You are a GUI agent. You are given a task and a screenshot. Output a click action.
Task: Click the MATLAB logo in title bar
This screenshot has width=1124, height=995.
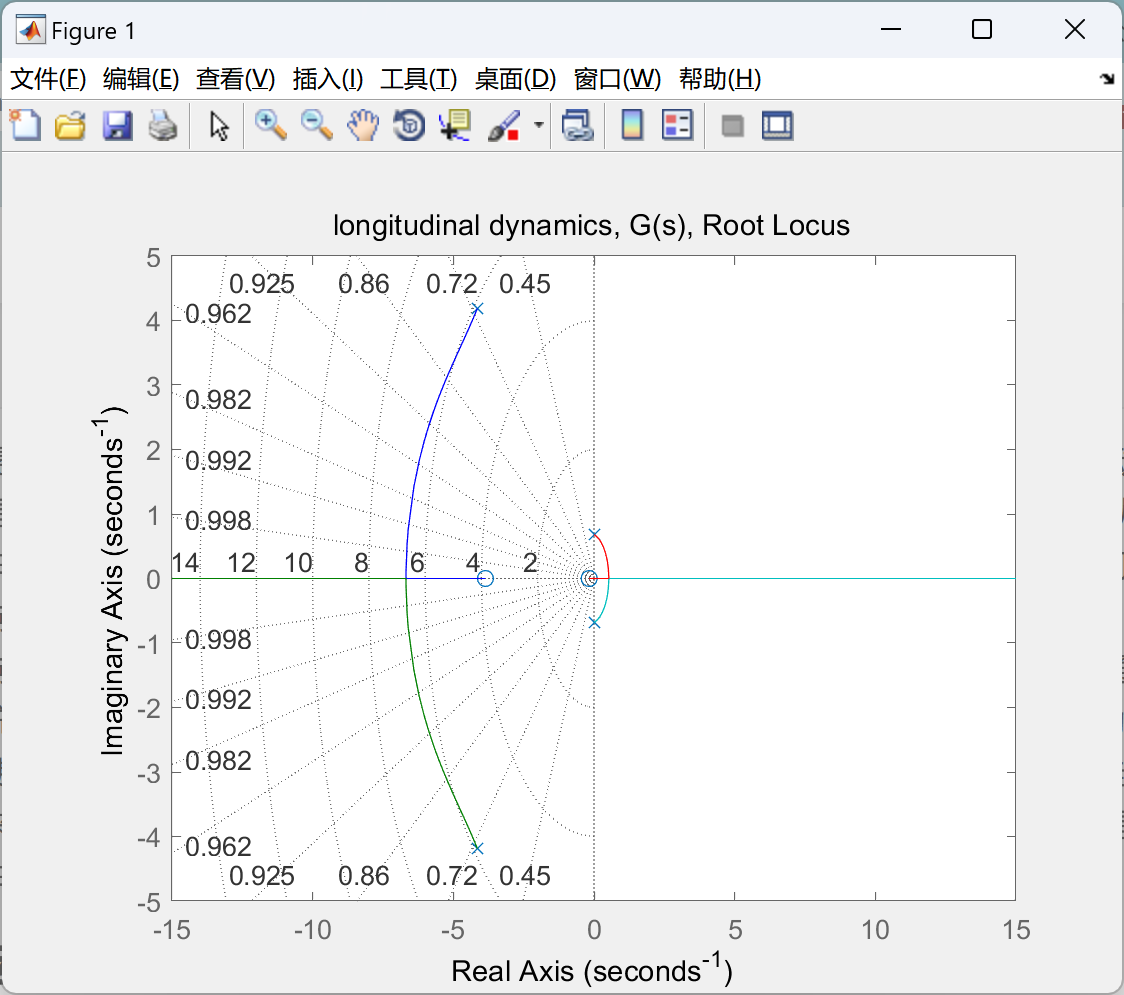coord(30,30)
